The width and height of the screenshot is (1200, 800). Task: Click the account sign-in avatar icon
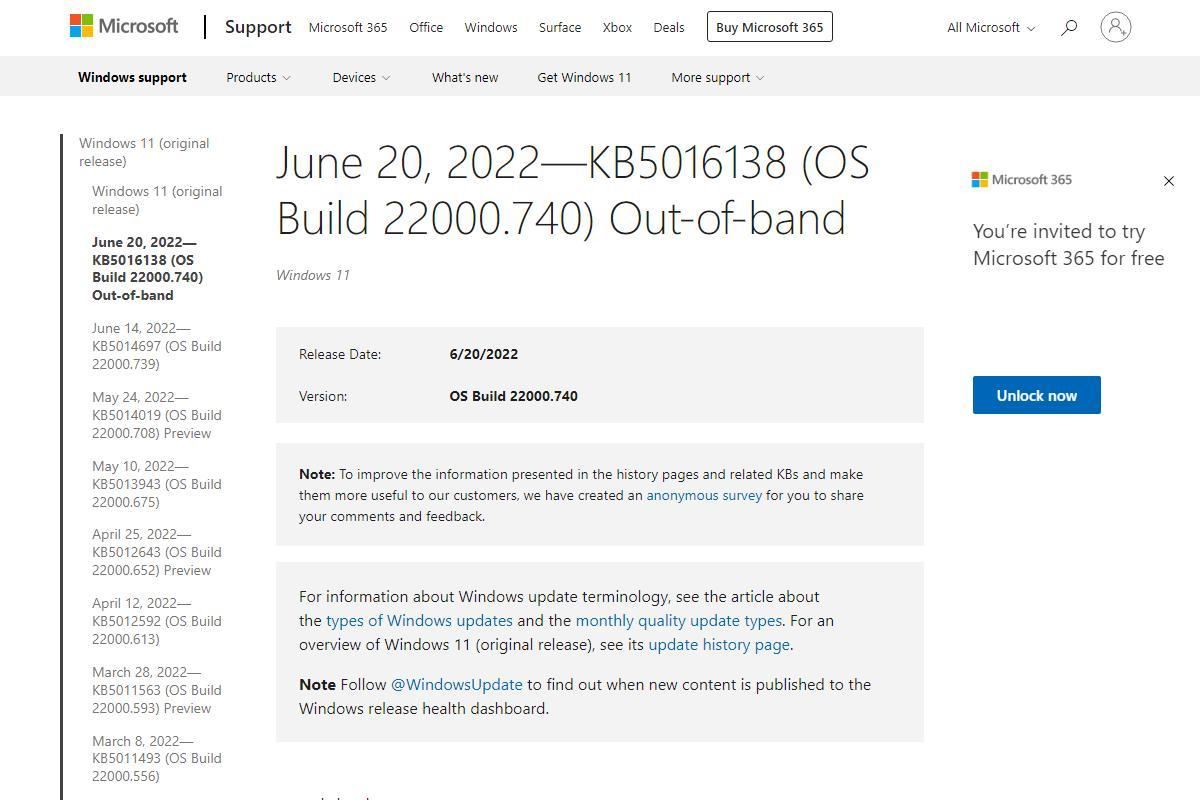[x=1115, y=27]
